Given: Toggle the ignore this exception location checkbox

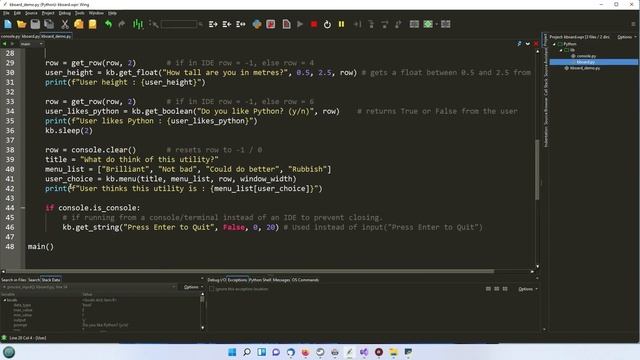Looking at the screenshot, I should [211, 289].
